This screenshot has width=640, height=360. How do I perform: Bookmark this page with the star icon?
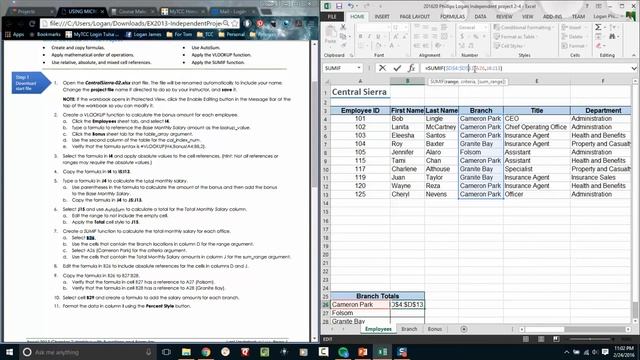pos(234,24)
